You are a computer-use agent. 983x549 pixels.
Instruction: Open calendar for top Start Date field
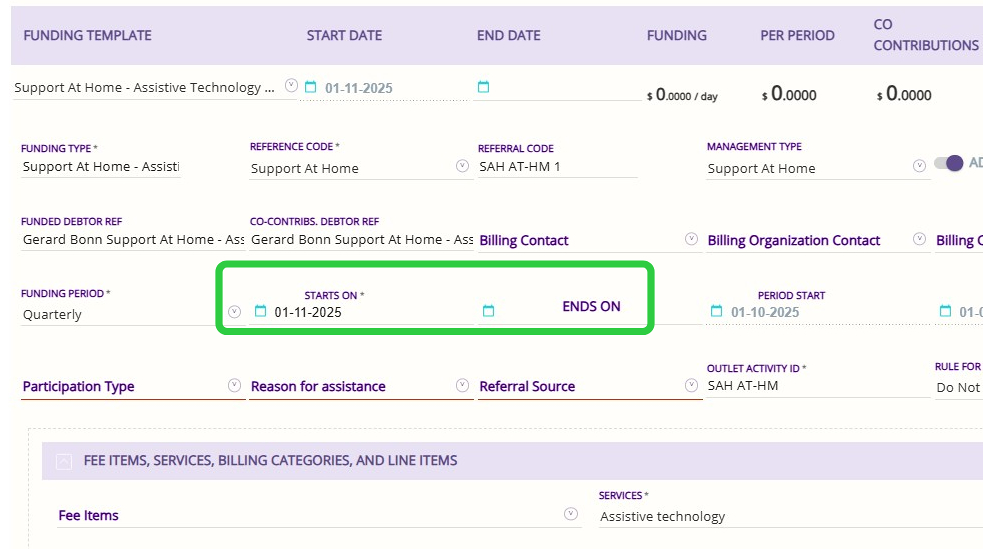coord(310,87)
